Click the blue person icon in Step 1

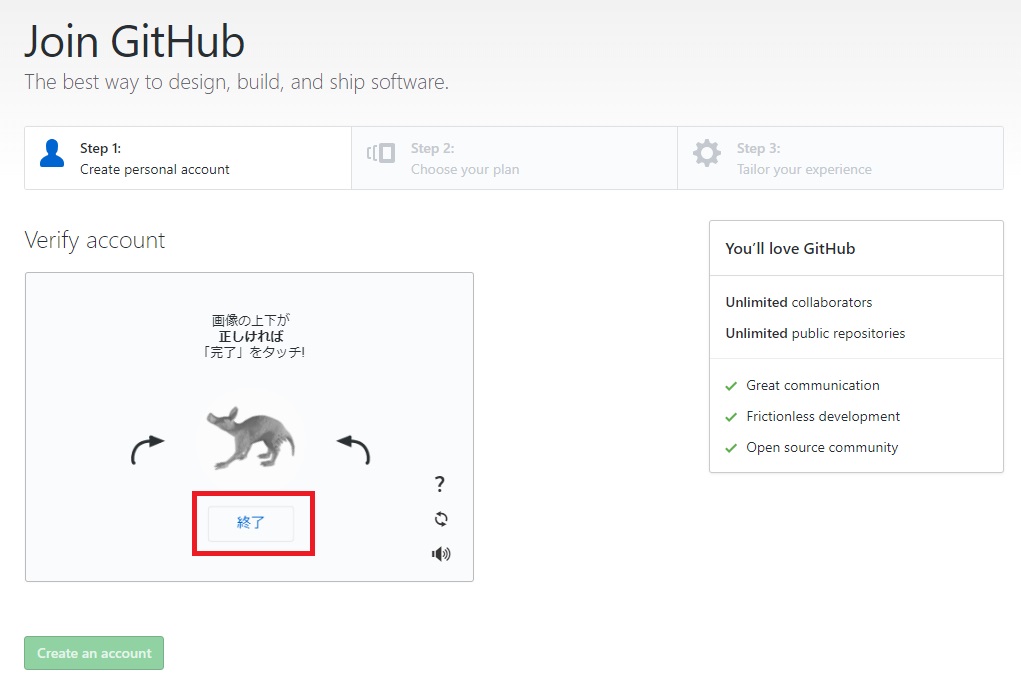click(x=52, y=154)
